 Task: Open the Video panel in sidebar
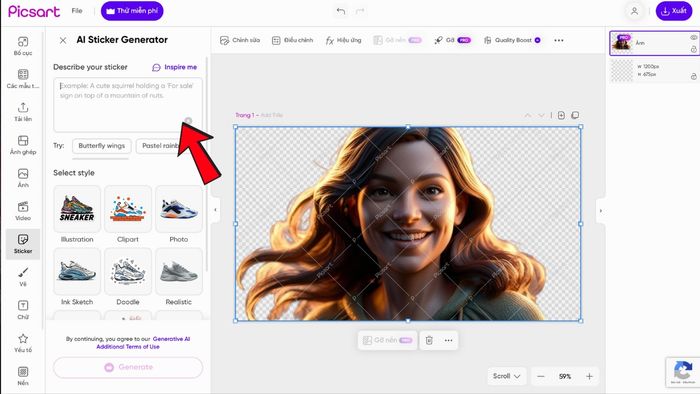tap(23, 211)
